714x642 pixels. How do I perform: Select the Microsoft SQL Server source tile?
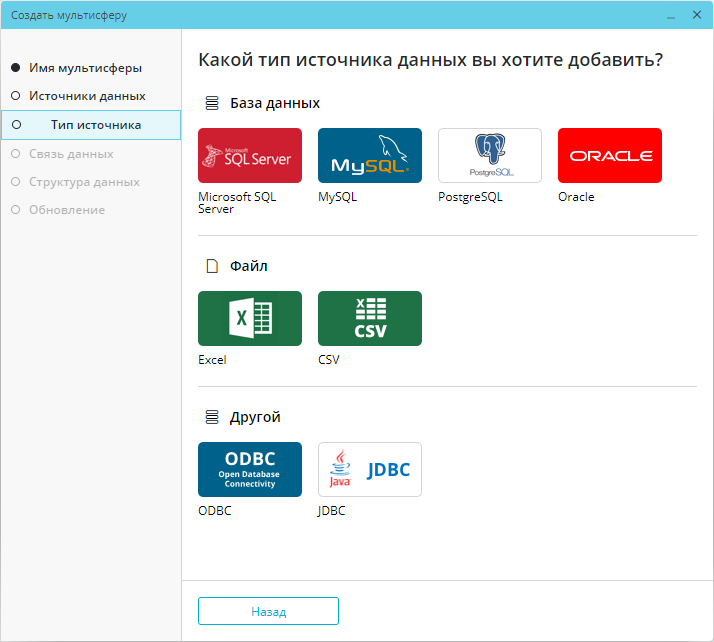tap(250, 155)
